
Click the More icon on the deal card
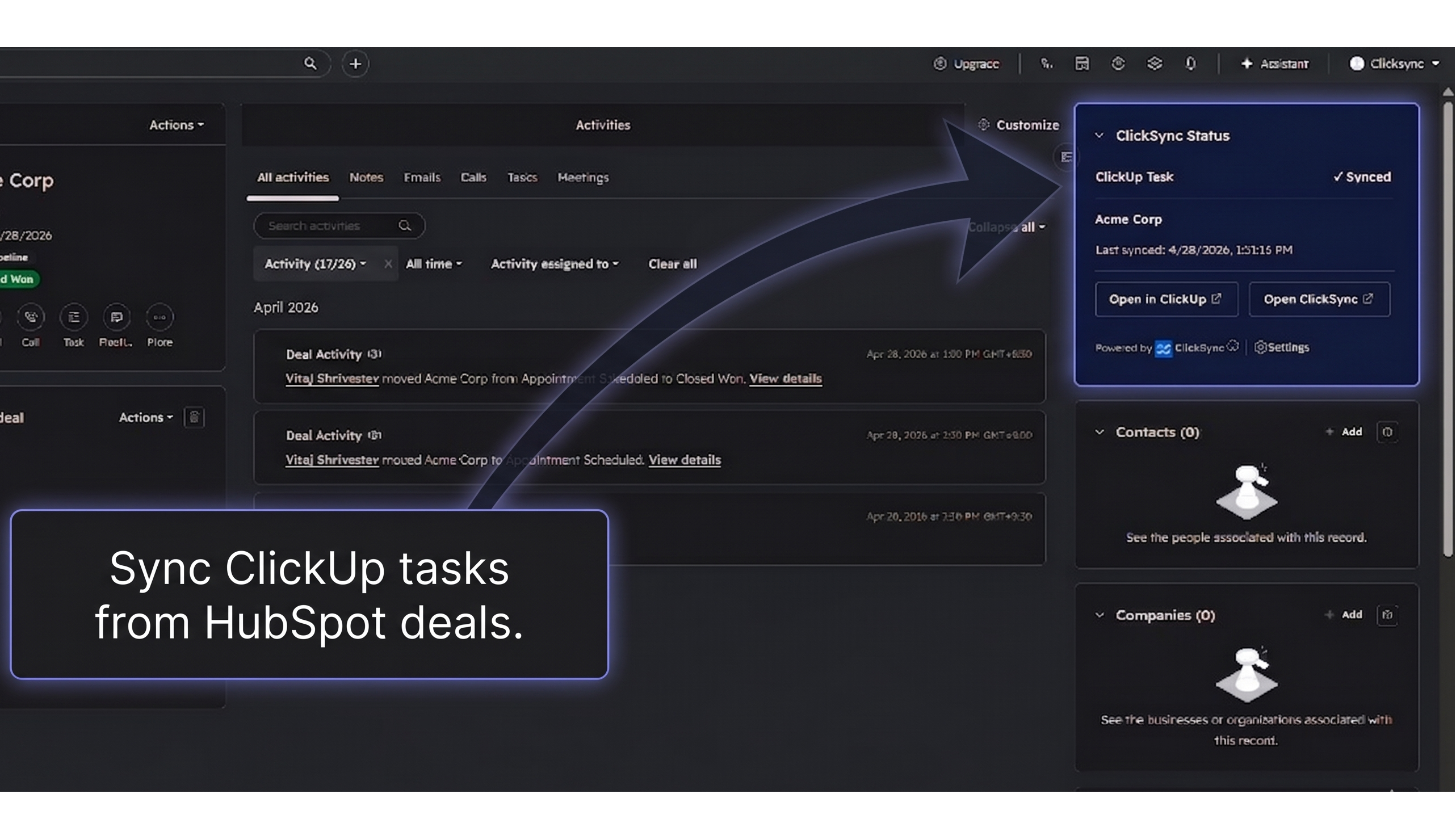(x=160, y=318)
